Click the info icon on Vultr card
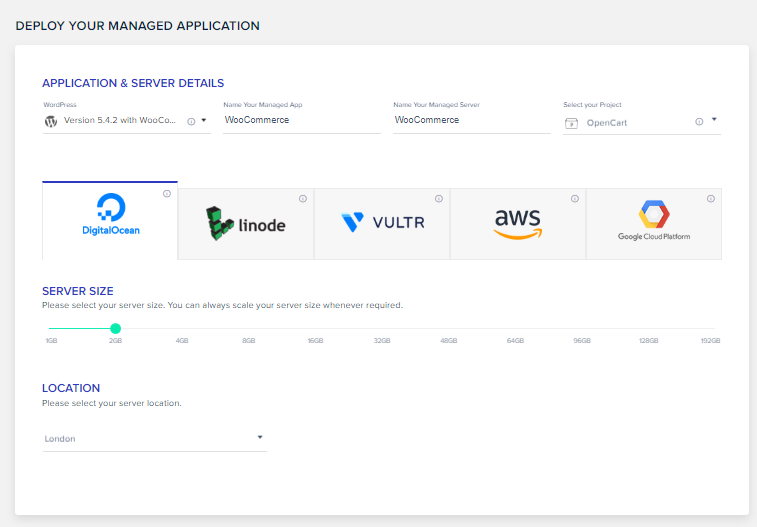757x527 pixels. 438,199
